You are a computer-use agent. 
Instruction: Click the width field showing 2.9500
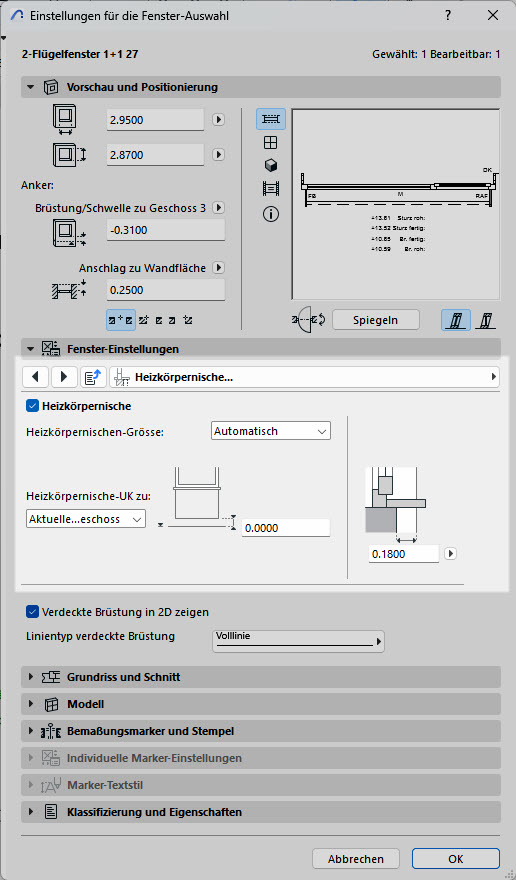pyautogui.click(x=155, y=120)
